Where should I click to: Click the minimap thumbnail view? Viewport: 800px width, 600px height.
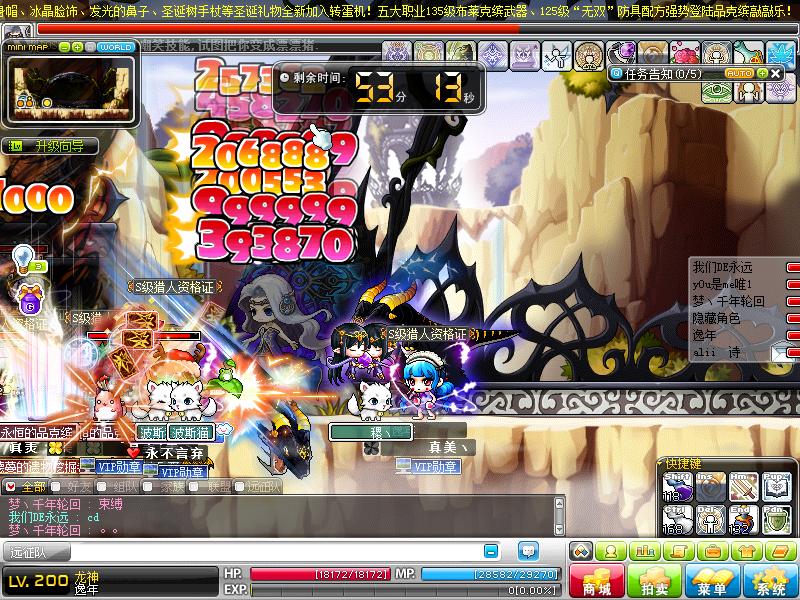click(71, 88)
